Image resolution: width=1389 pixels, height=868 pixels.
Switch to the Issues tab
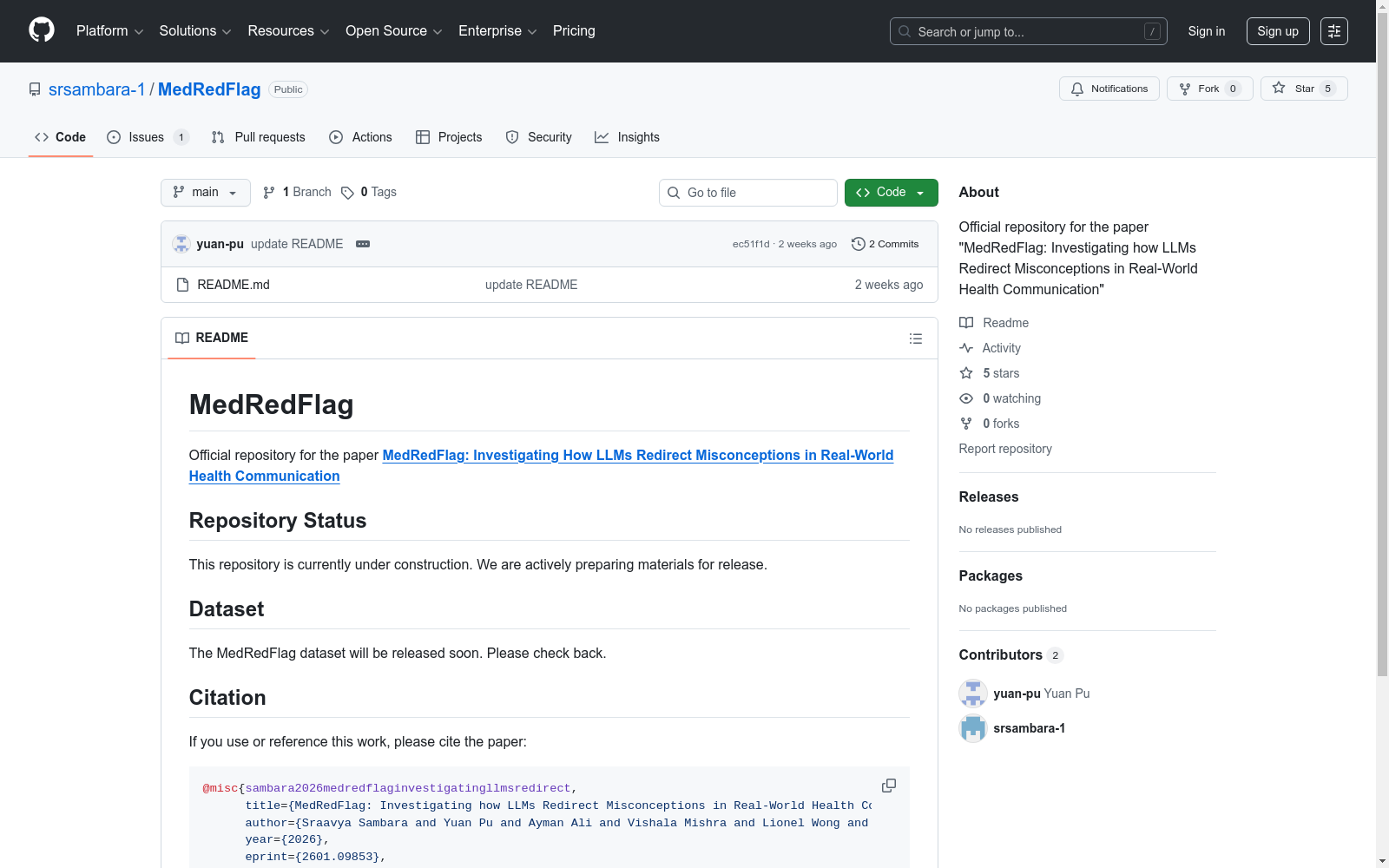pos(148,137)
